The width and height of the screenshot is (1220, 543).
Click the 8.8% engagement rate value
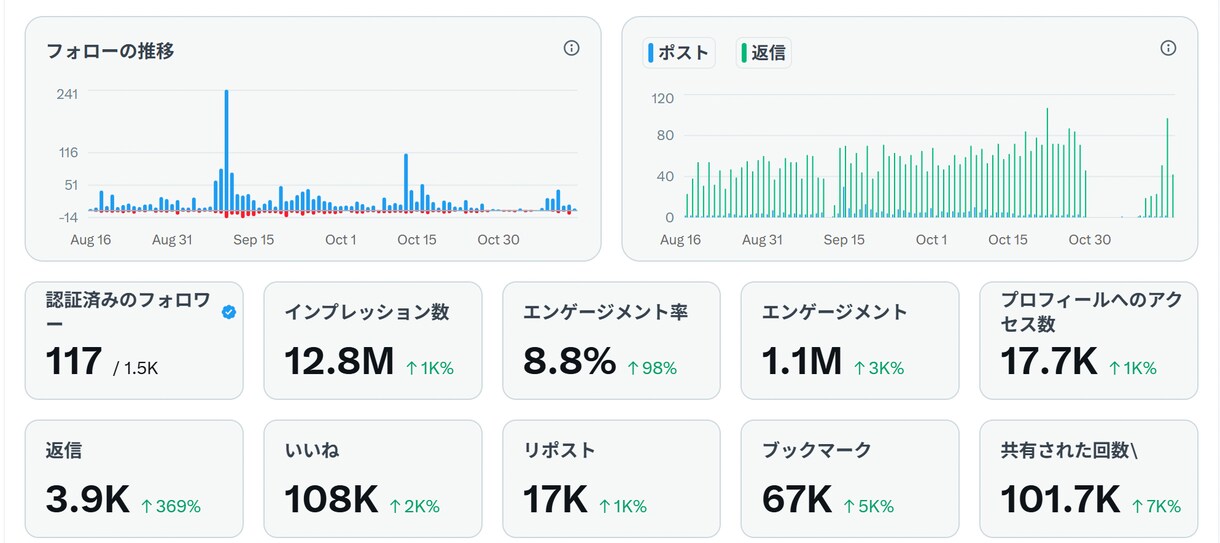(x=569, y=361)
